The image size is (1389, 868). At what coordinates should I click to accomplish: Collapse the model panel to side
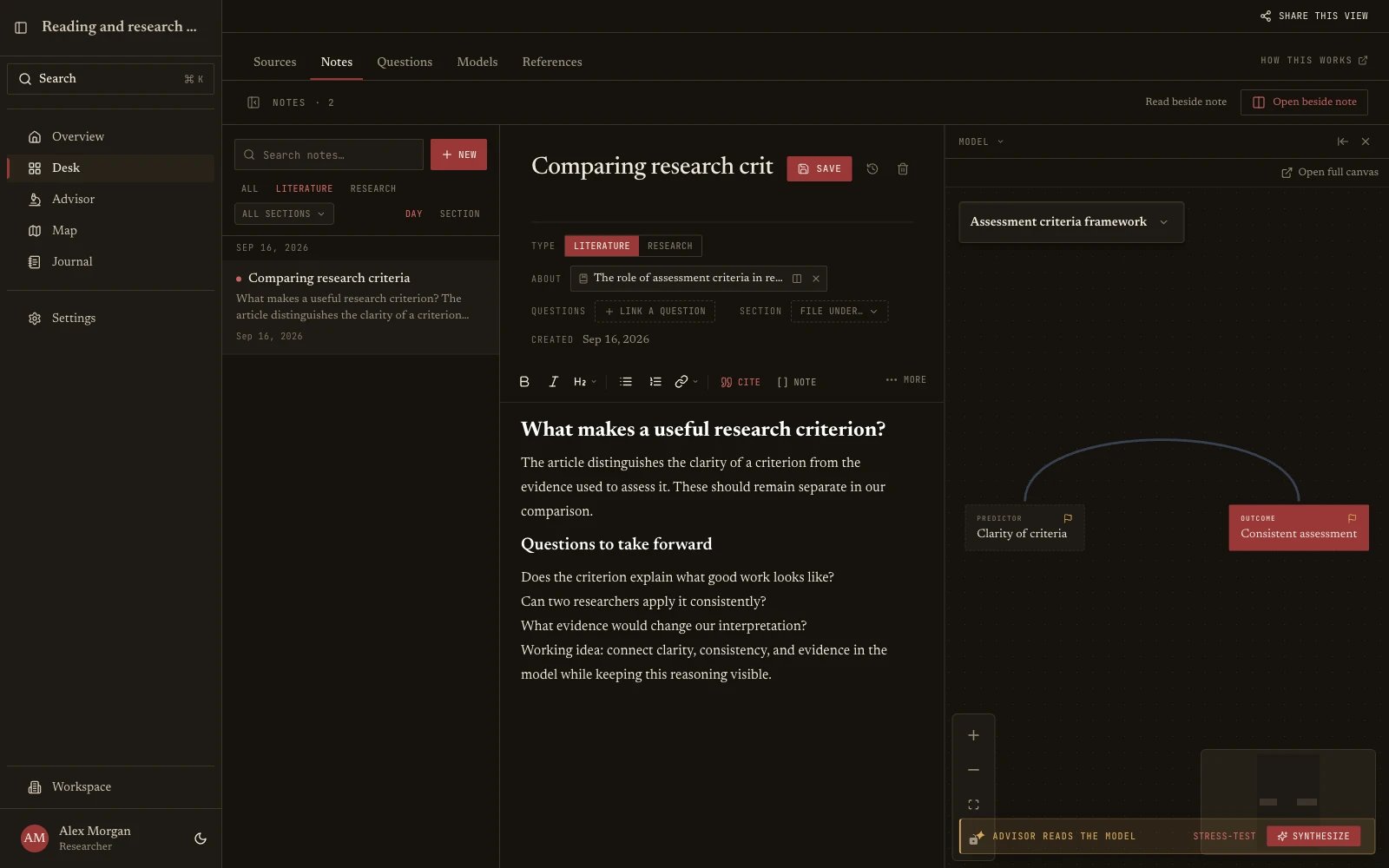point(1343,141)
